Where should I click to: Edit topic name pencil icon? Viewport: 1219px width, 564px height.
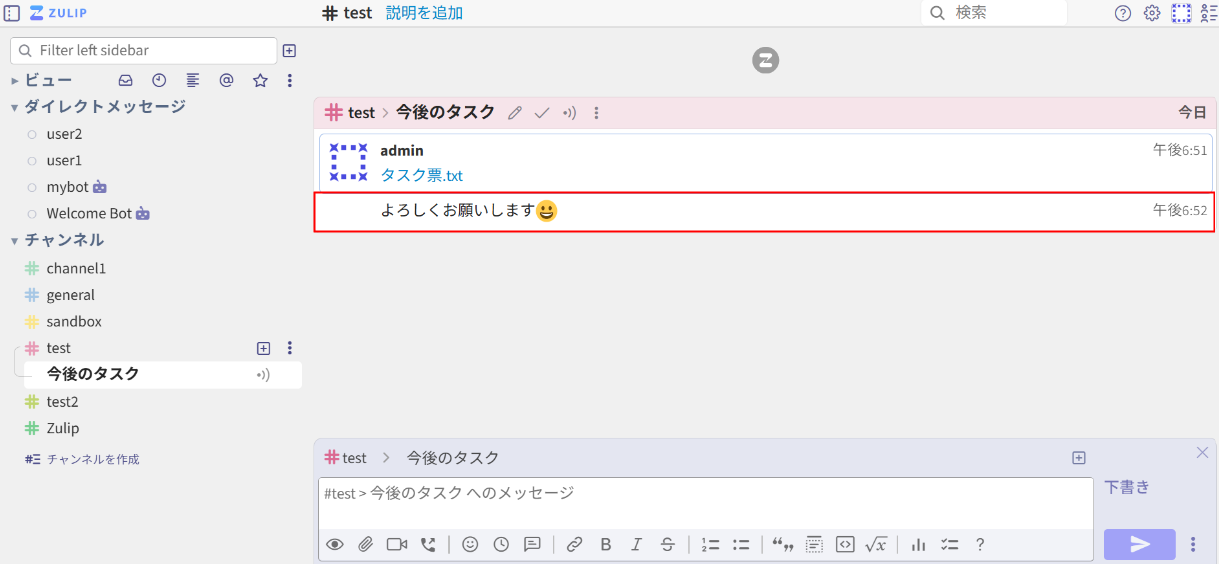[515, 113]
